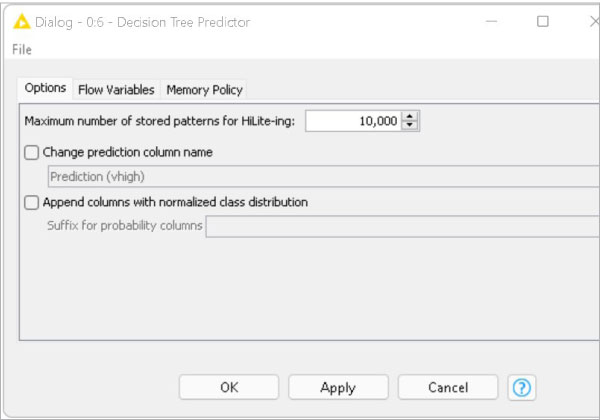This screenshot has height=420, width=600.
Task: Close the dialog with the X icon
Action: point(588,21)
